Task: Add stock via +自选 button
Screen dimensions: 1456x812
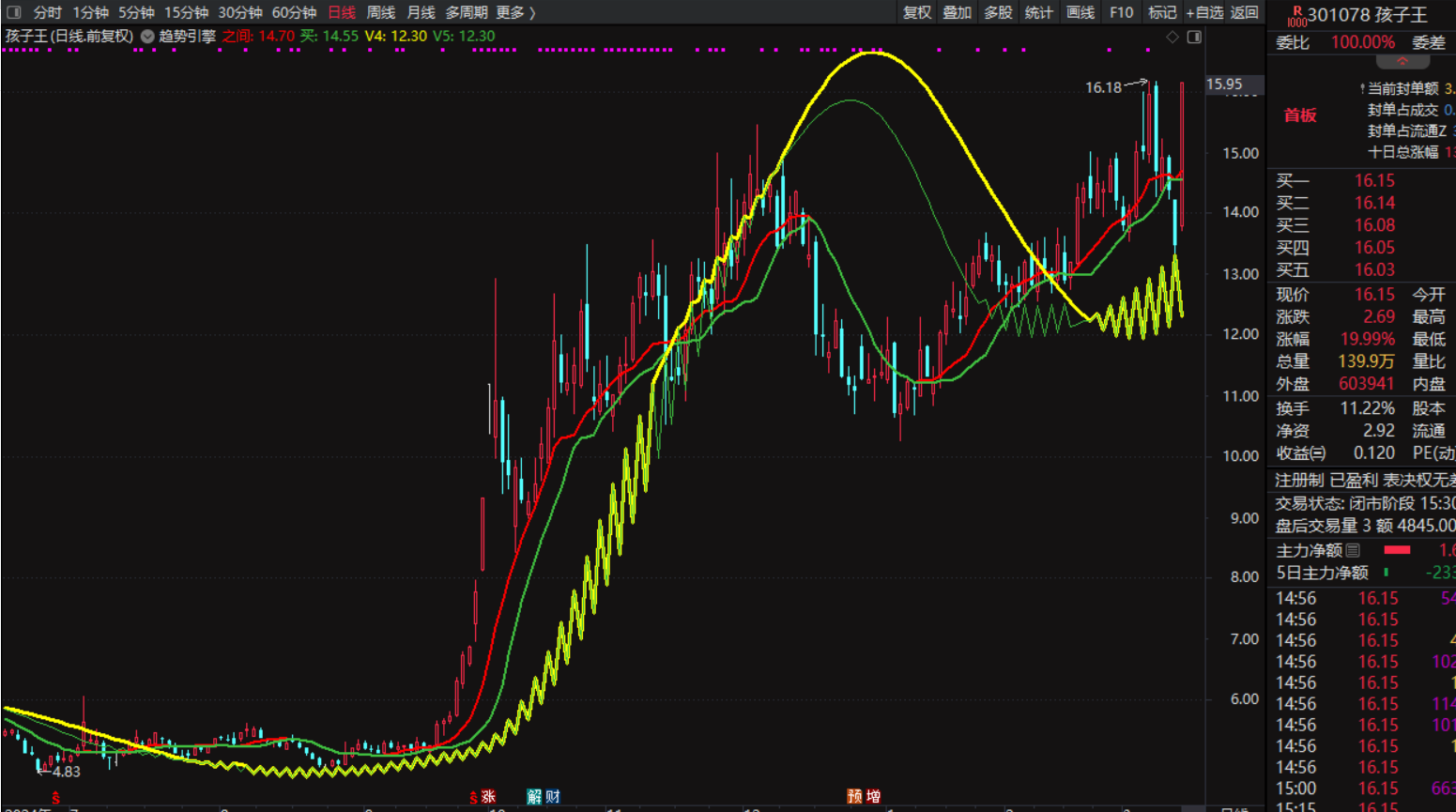Action: pyautogui.click(x=1204, y=12)
